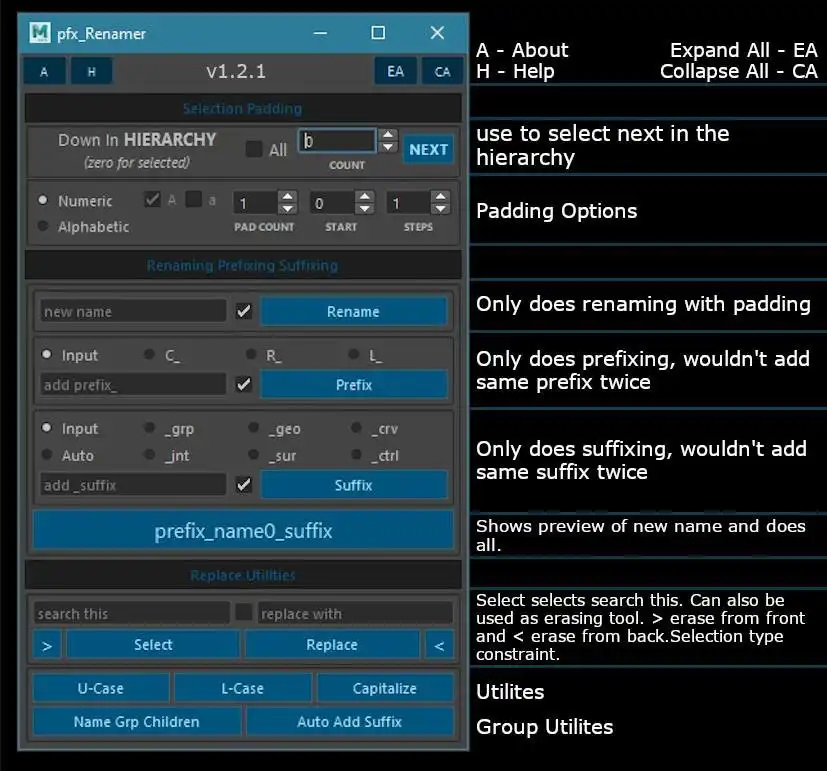This screenshot has width=827, height=771.
Task: Click EA to expand all sections
Action: point(396,72)
